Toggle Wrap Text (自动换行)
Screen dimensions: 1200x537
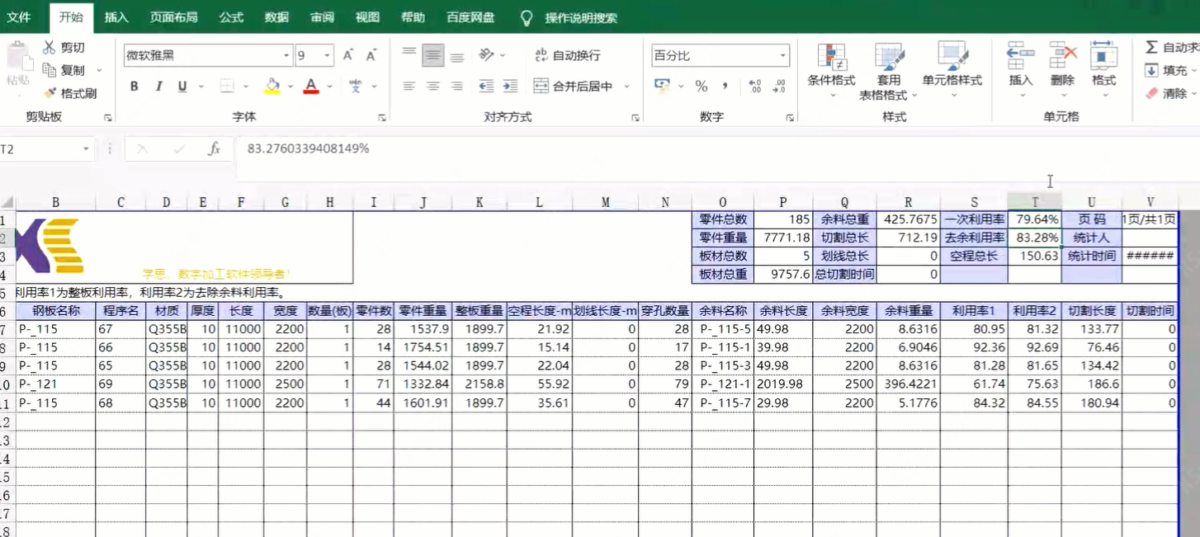[566, 55]
